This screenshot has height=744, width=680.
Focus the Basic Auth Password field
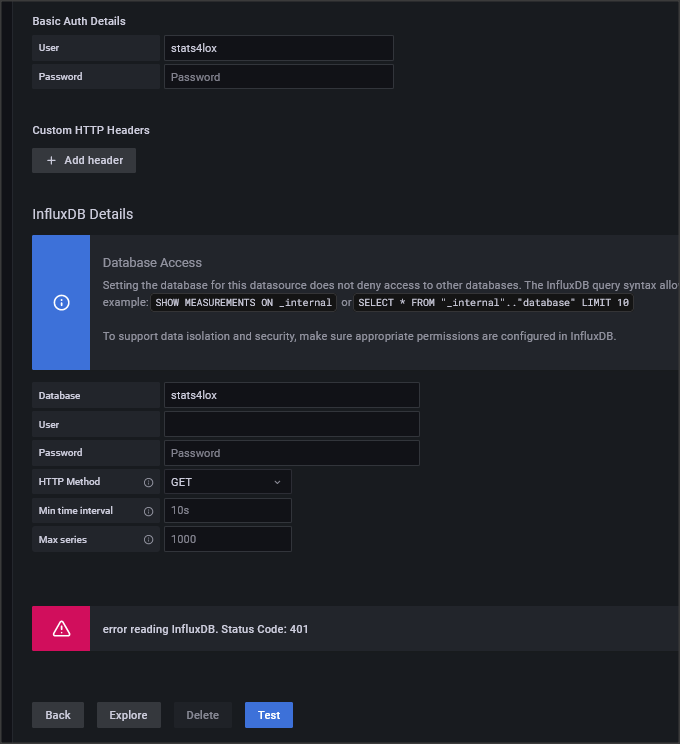[x=279, y=77]
